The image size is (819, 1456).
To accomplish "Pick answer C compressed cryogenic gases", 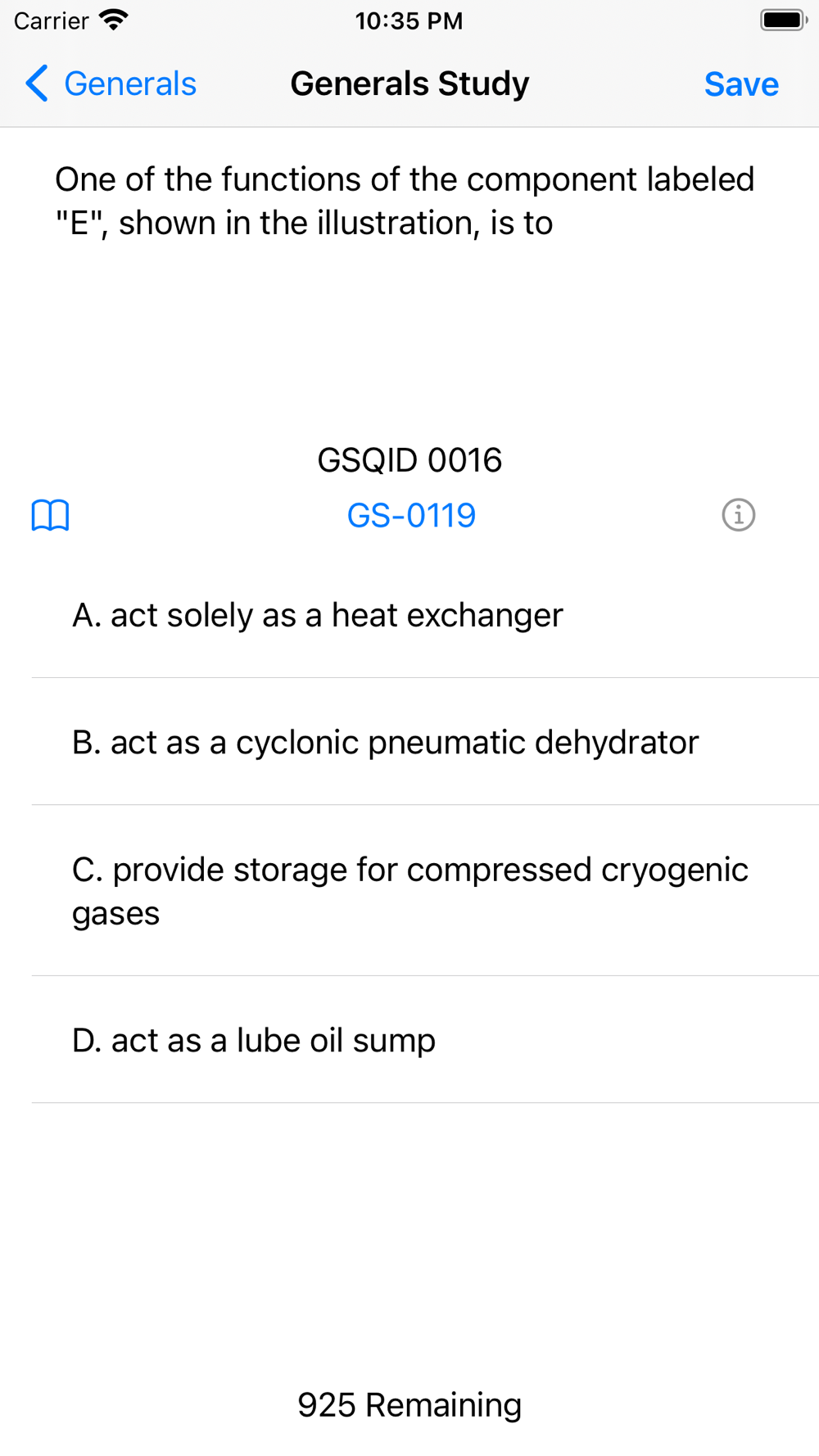I will (x=425, y=891).
